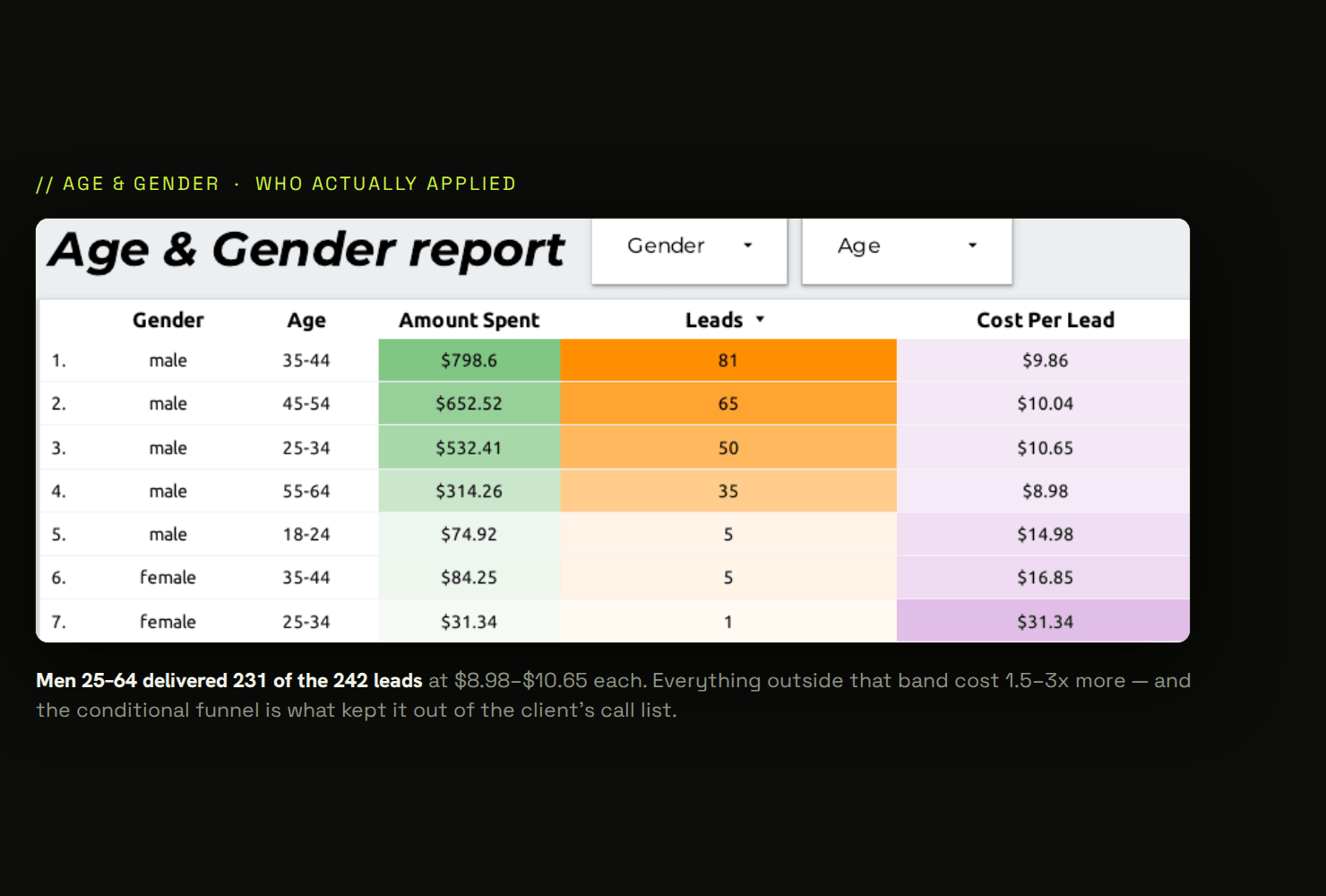Screen dimensions: 1326x896
Task: Click 'female' in the $84.25 row
Action: [x=168, y=577]
